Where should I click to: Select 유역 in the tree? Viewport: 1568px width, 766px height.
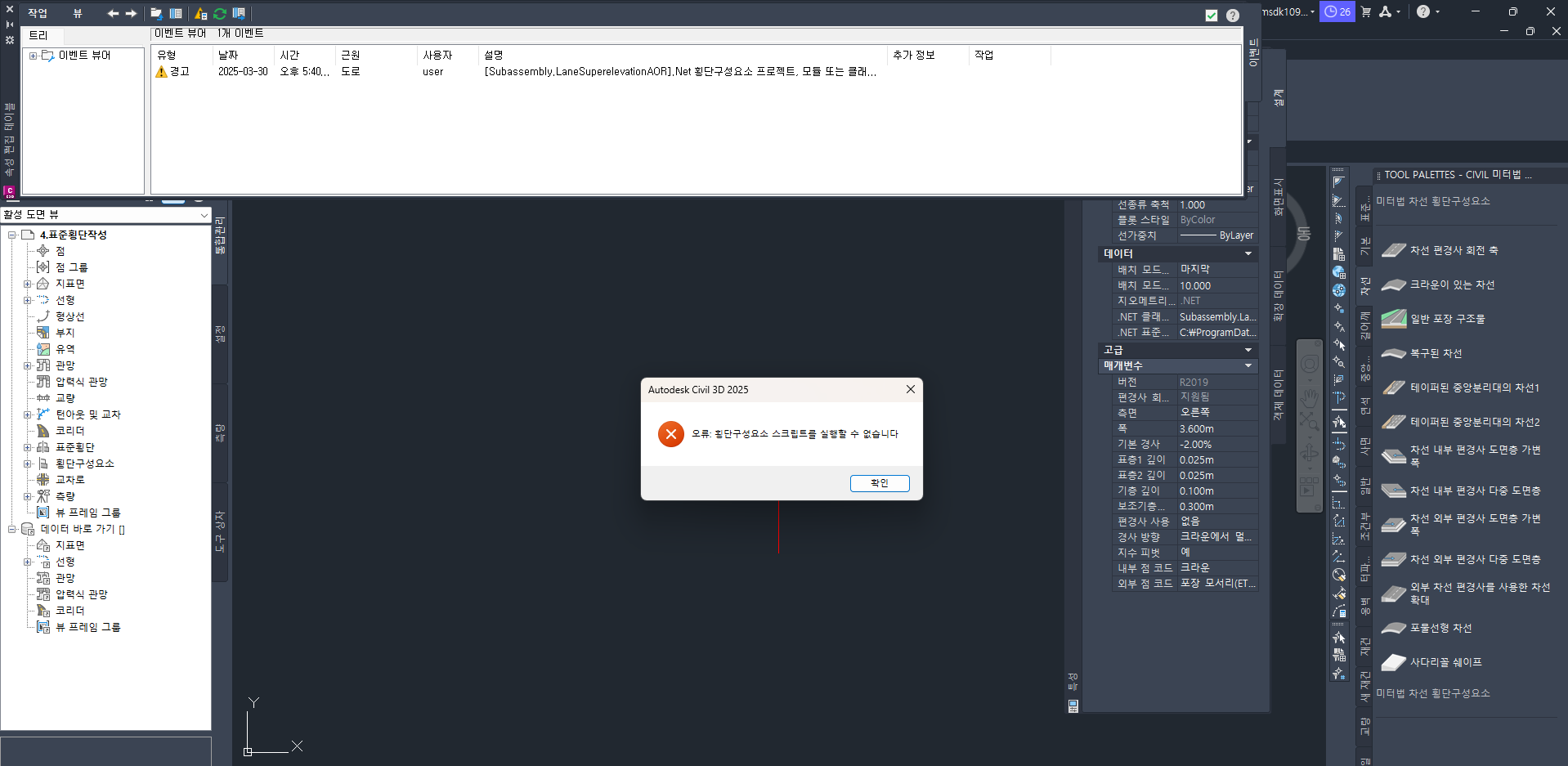click(x=65, y=350)
